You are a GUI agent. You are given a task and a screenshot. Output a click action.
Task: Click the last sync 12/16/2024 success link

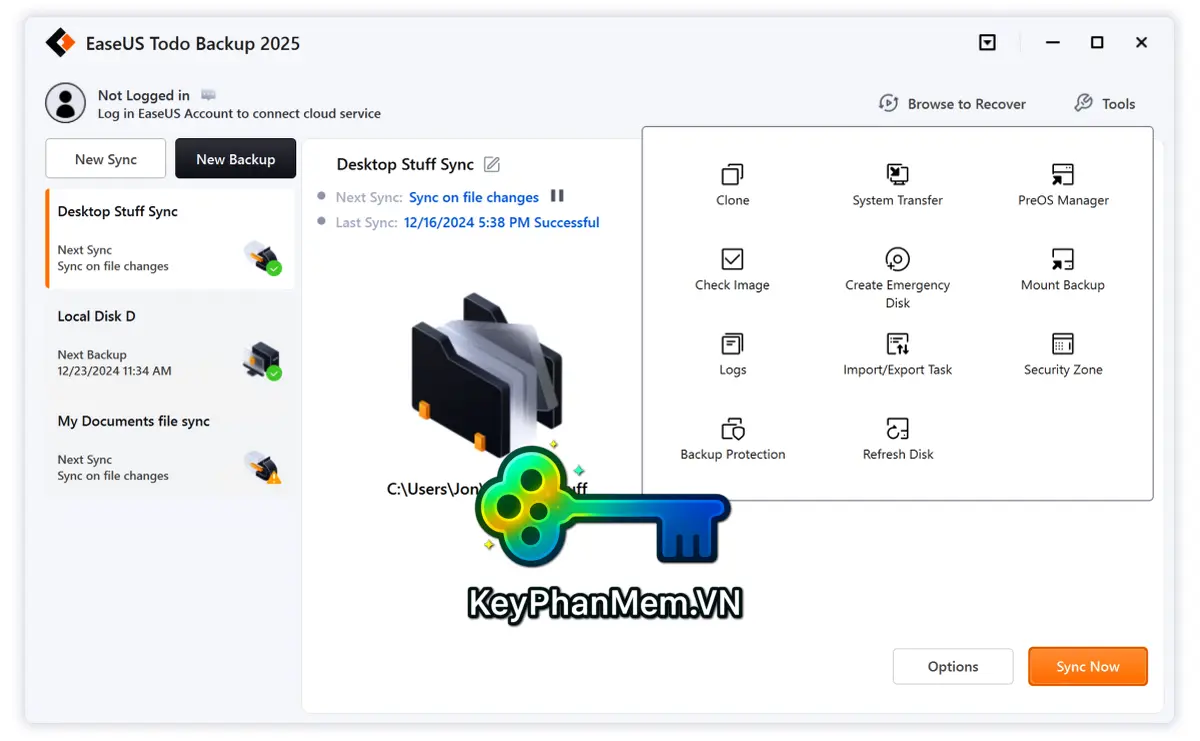[x=502, y=222]
